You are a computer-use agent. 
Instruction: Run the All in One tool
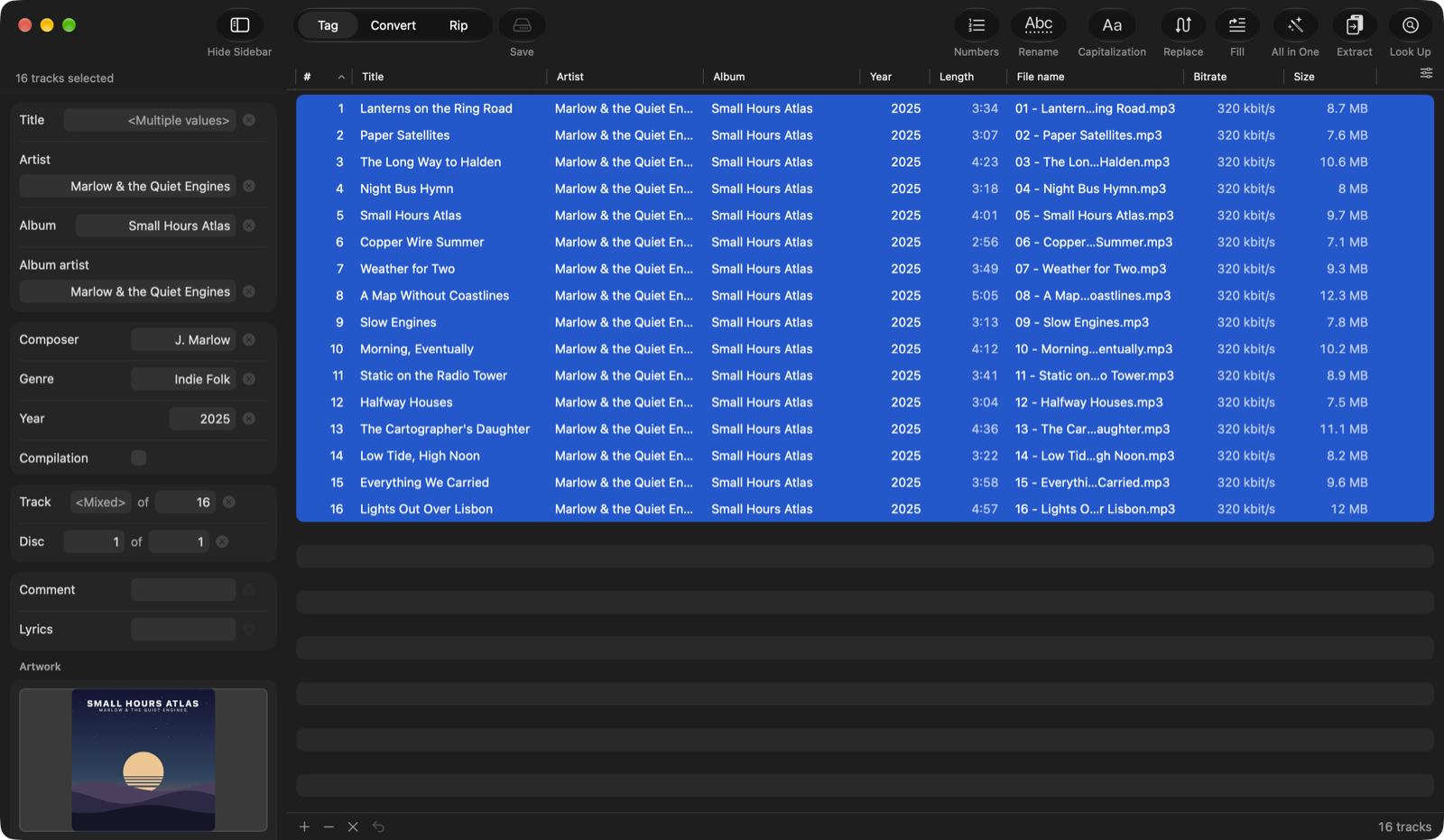click(x=1295, y=25)
